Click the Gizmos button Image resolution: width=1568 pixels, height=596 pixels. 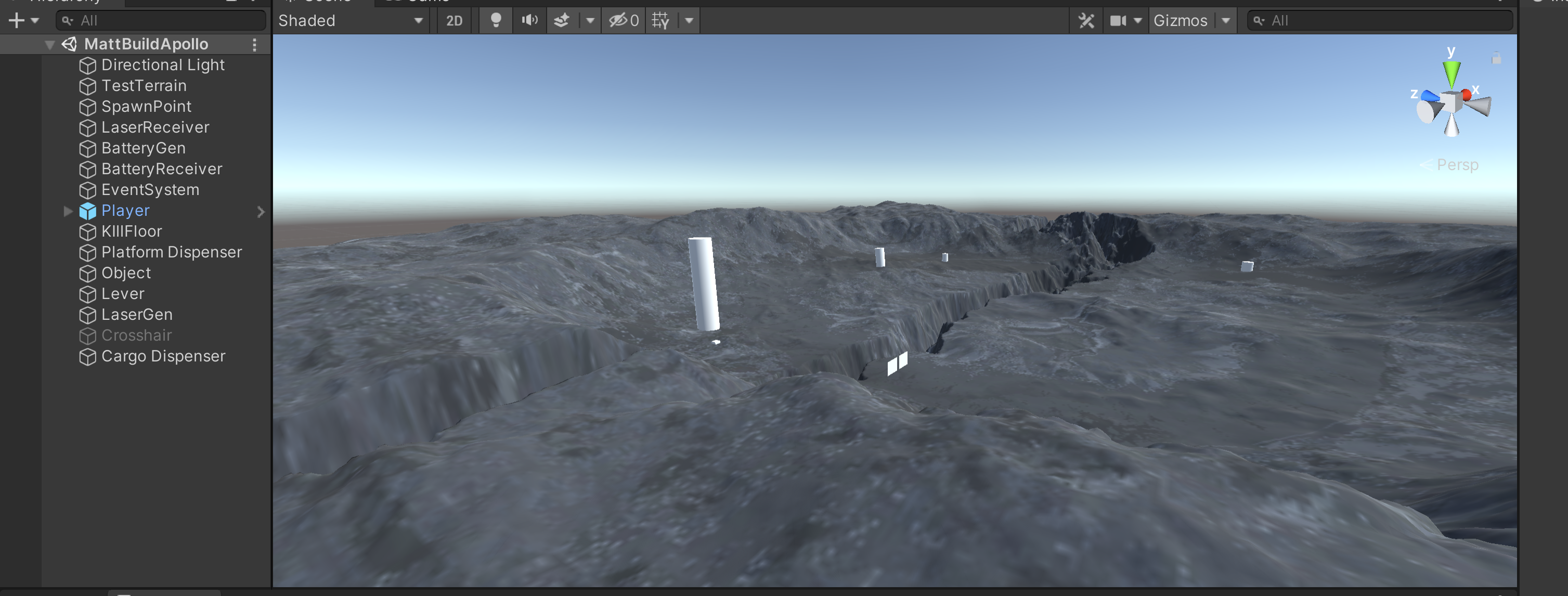tap(1180, 21)
